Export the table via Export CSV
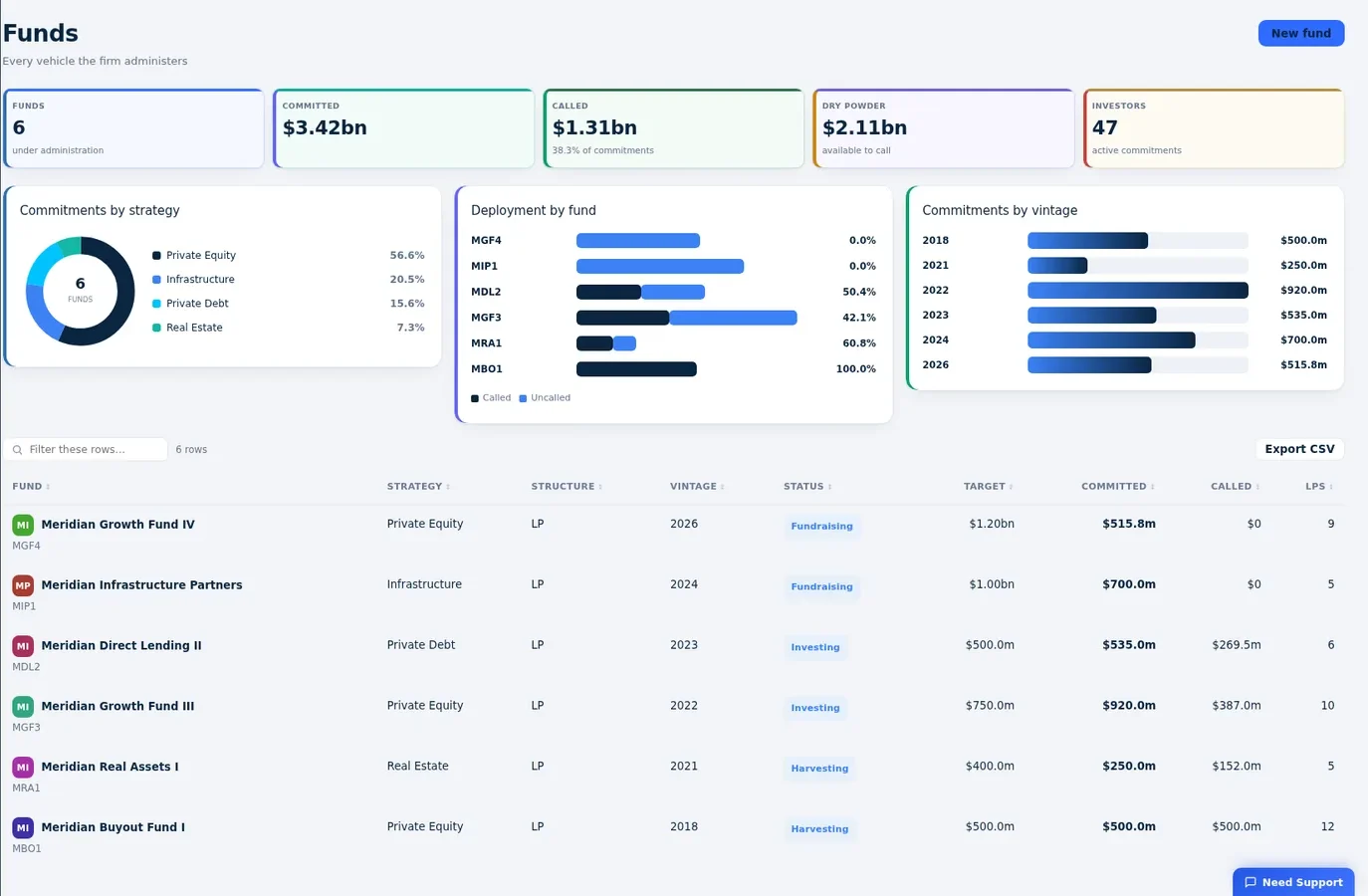Screen dimensions: 1368x896 click(x=1299, y=449)
